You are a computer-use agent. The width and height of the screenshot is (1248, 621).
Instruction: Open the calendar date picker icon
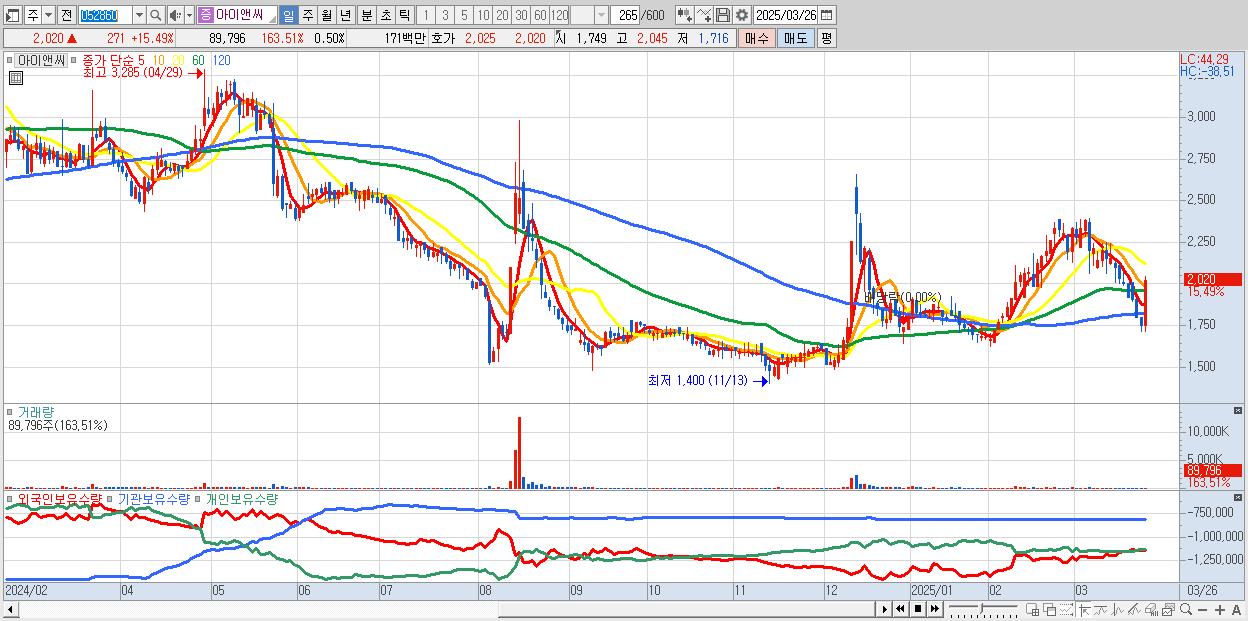(x=826, y=15)
